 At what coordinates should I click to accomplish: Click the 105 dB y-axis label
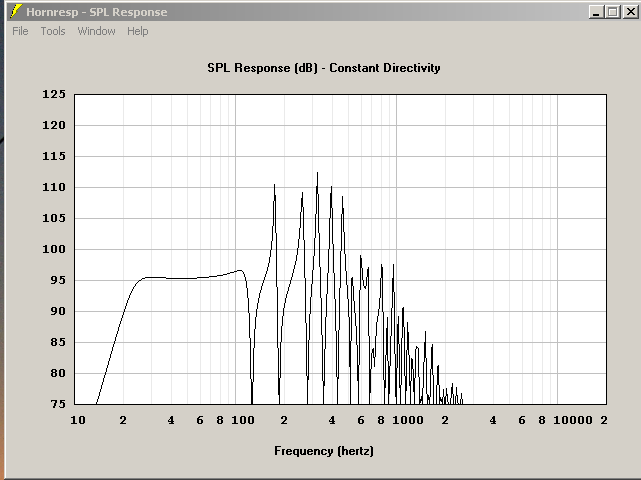54,218
